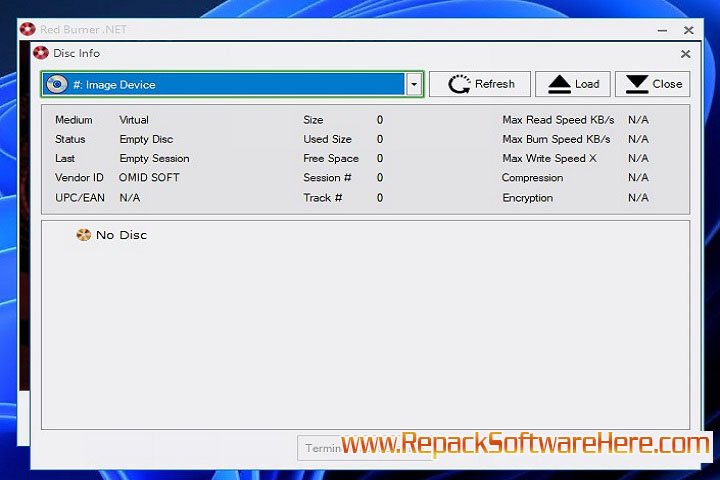Click the 'Encryption' label
720x480 pixels.
(528, 198)
